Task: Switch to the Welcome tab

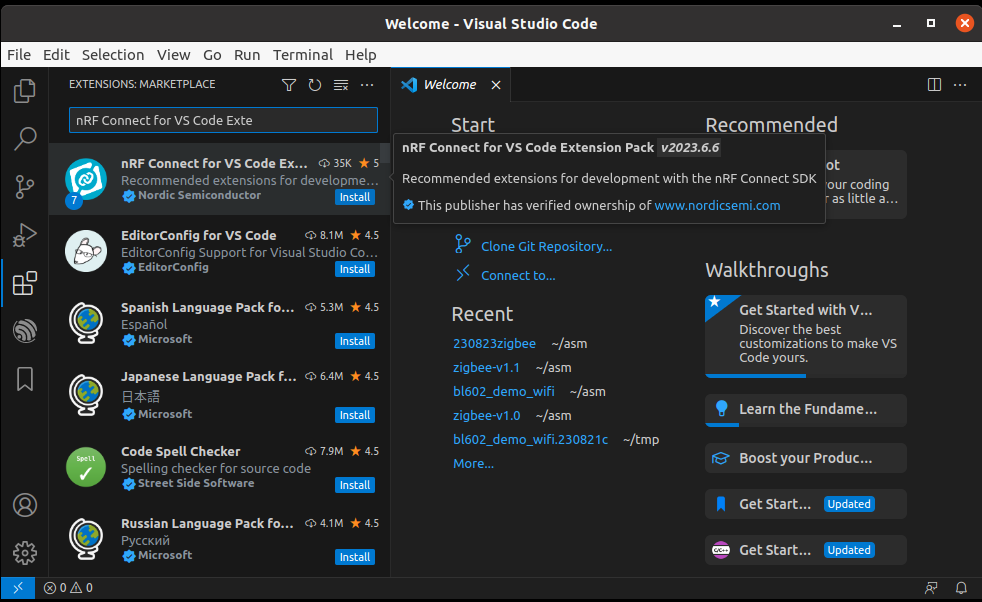Action: (x=450, y=85)
